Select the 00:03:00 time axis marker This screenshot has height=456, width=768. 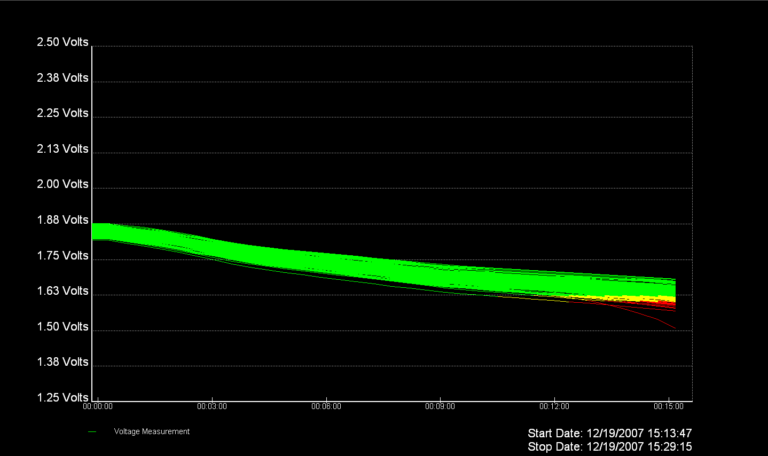(212, 407)
